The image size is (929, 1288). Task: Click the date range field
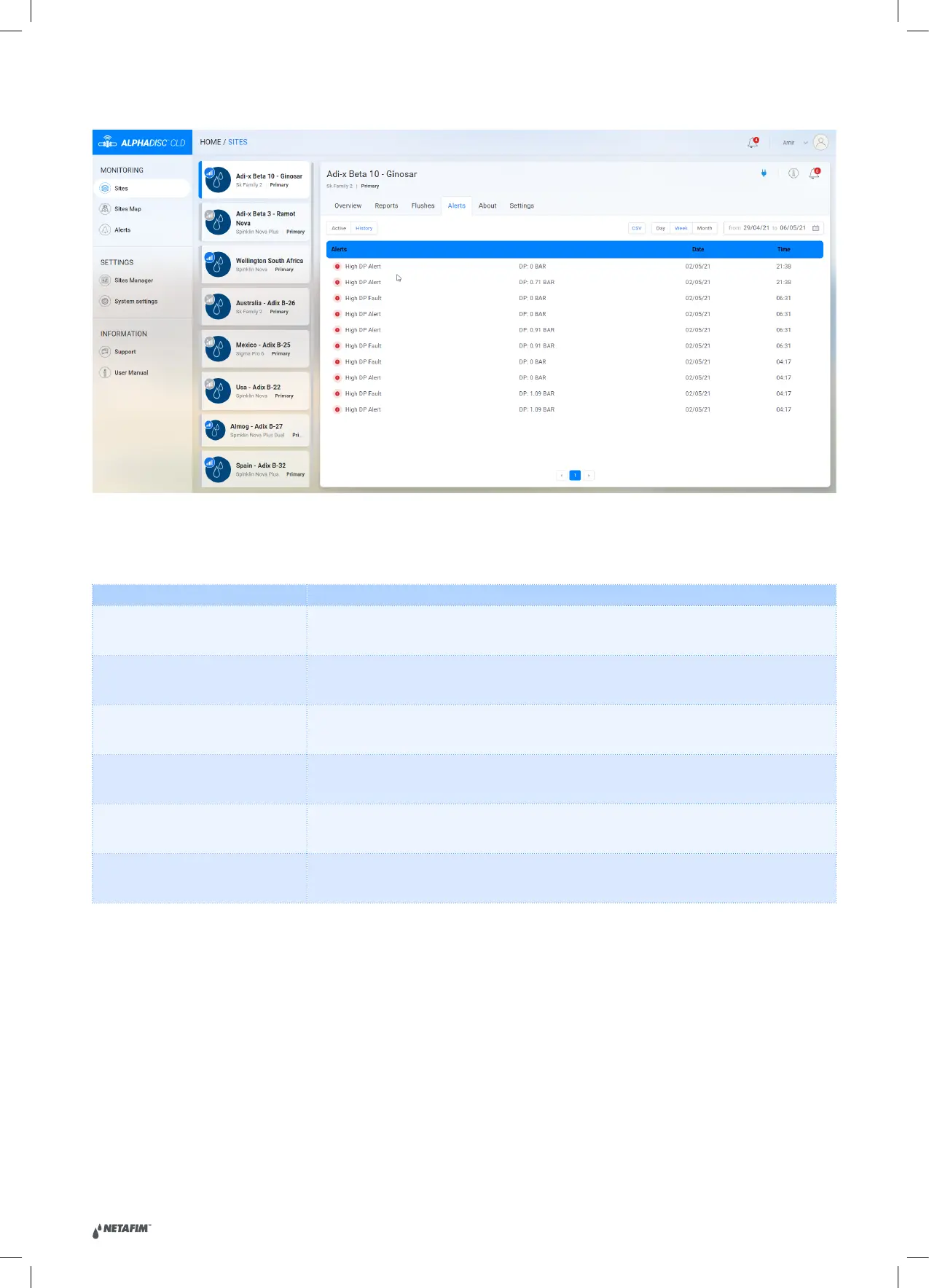click(774, 228)
